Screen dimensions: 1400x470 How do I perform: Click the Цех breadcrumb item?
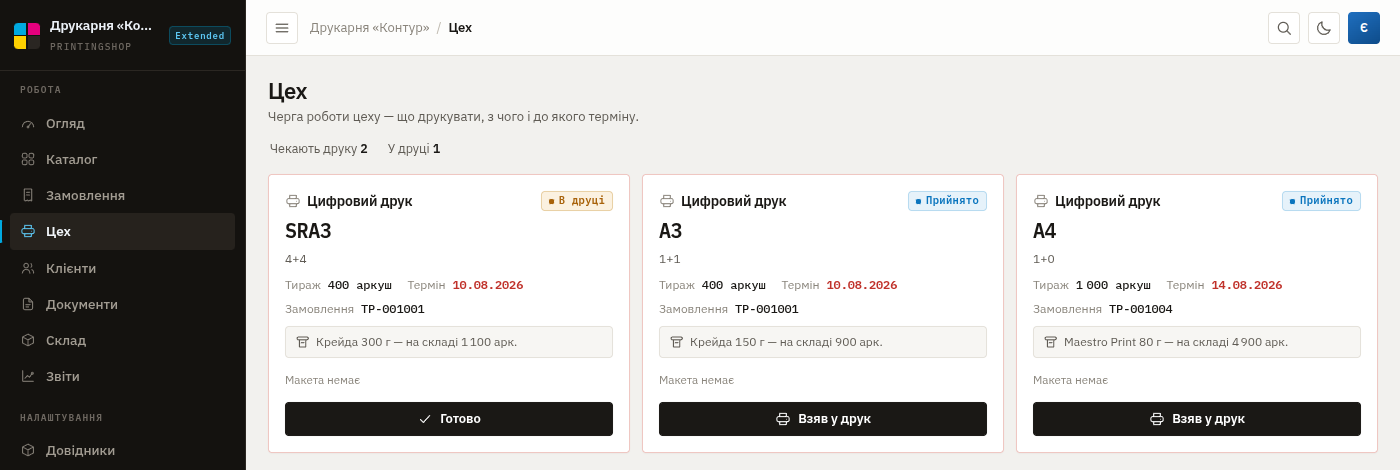tap(460, 28)
